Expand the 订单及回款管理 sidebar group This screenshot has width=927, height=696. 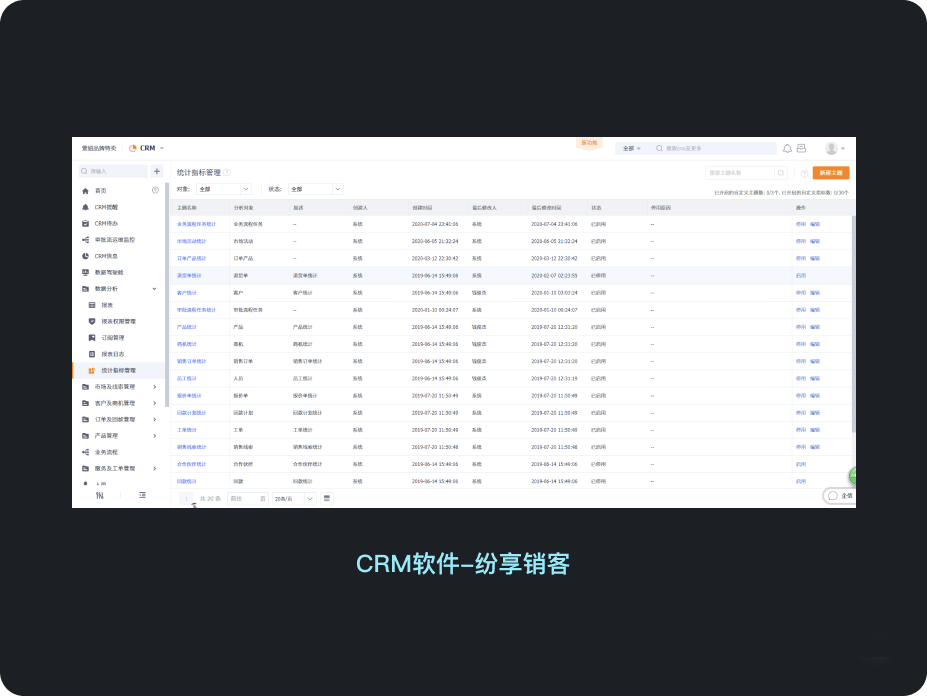(155, 420)
